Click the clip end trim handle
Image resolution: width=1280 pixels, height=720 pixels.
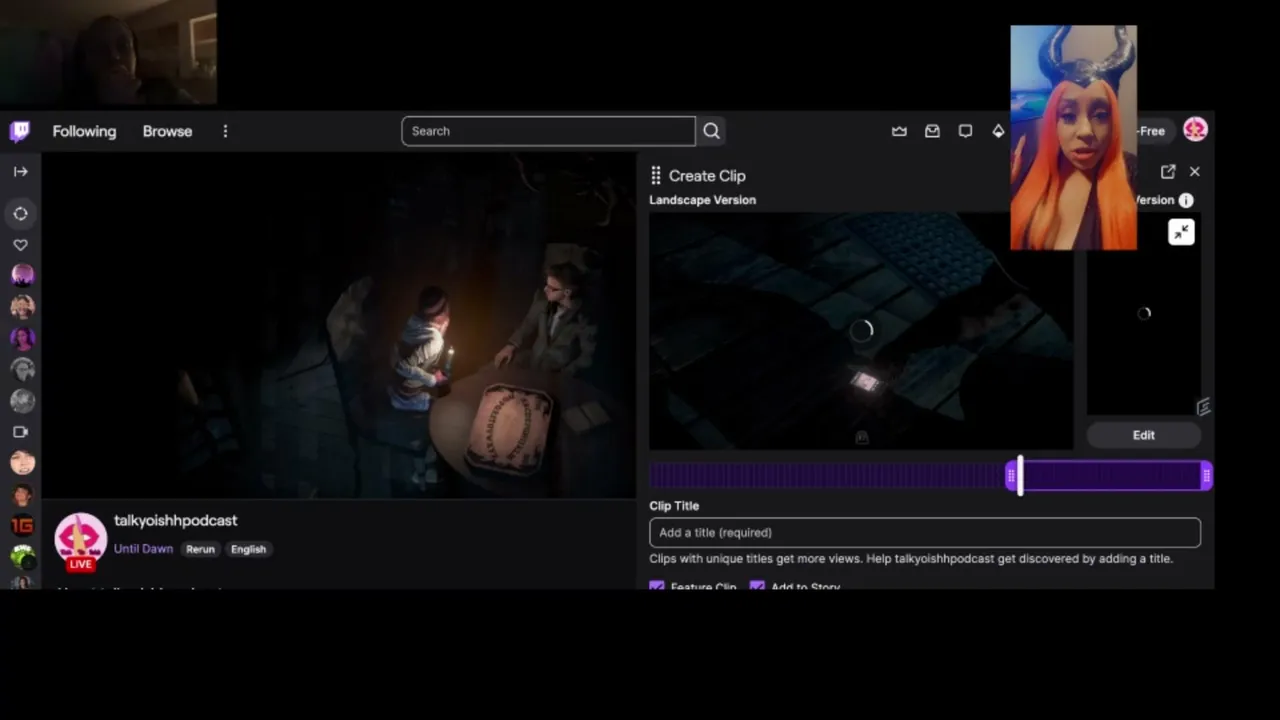(x=1207, y=476)
